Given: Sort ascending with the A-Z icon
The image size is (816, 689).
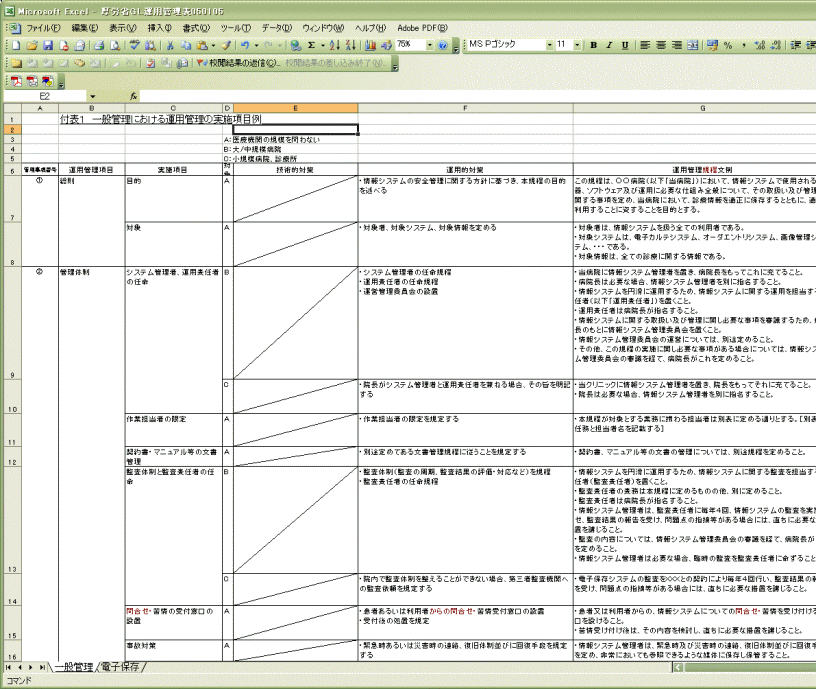Looking at the screenshot, I should pyautogui.click(x=336, y=46).
